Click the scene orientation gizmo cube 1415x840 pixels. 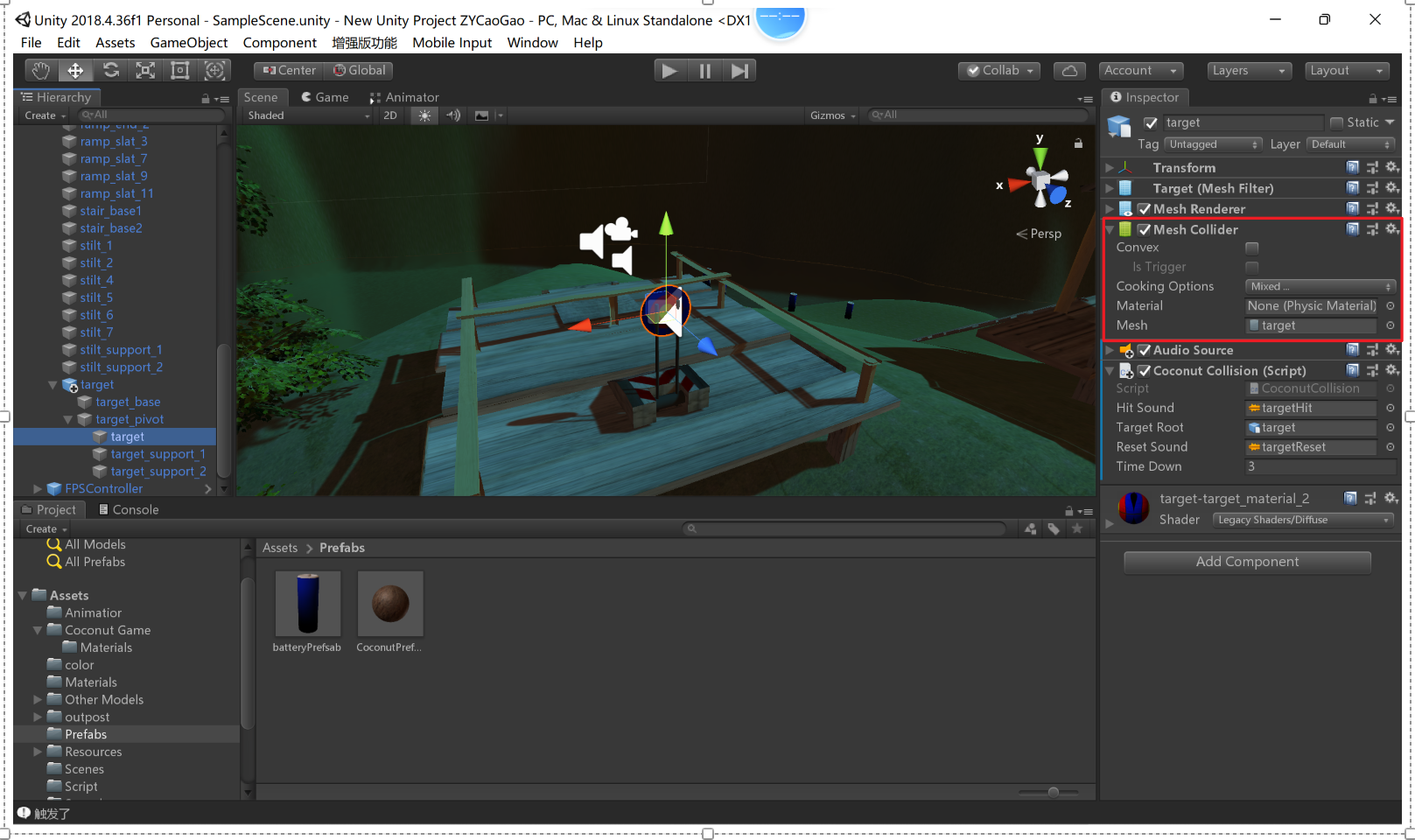[x=1040, y=181]
